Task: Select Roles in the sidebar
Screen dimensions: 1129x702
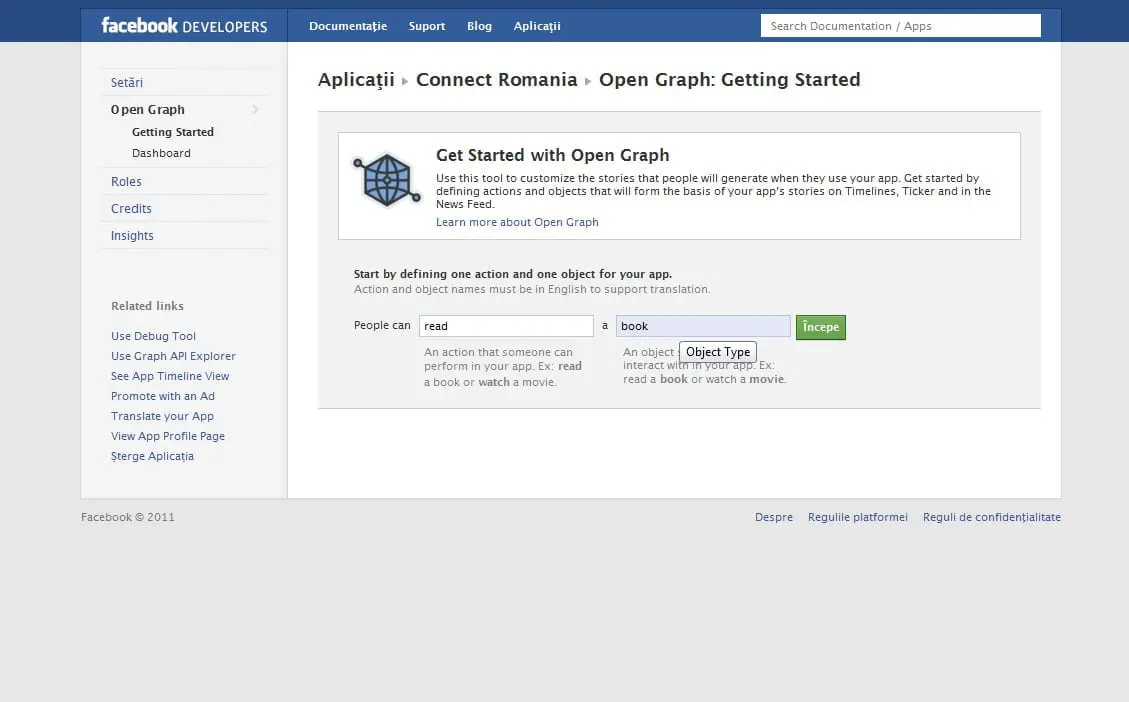Action: pyautogui.click(x=126, y=181)
